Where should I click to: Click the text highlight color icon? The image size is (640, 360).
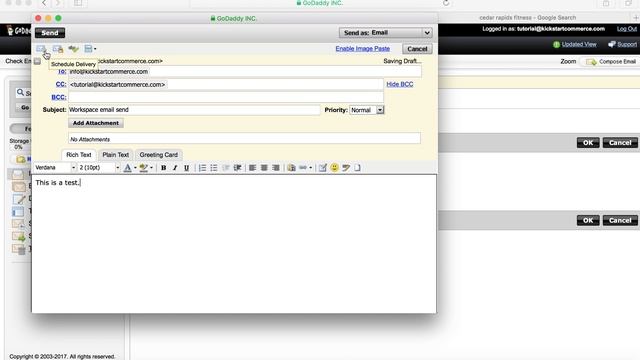pos(143,168)
